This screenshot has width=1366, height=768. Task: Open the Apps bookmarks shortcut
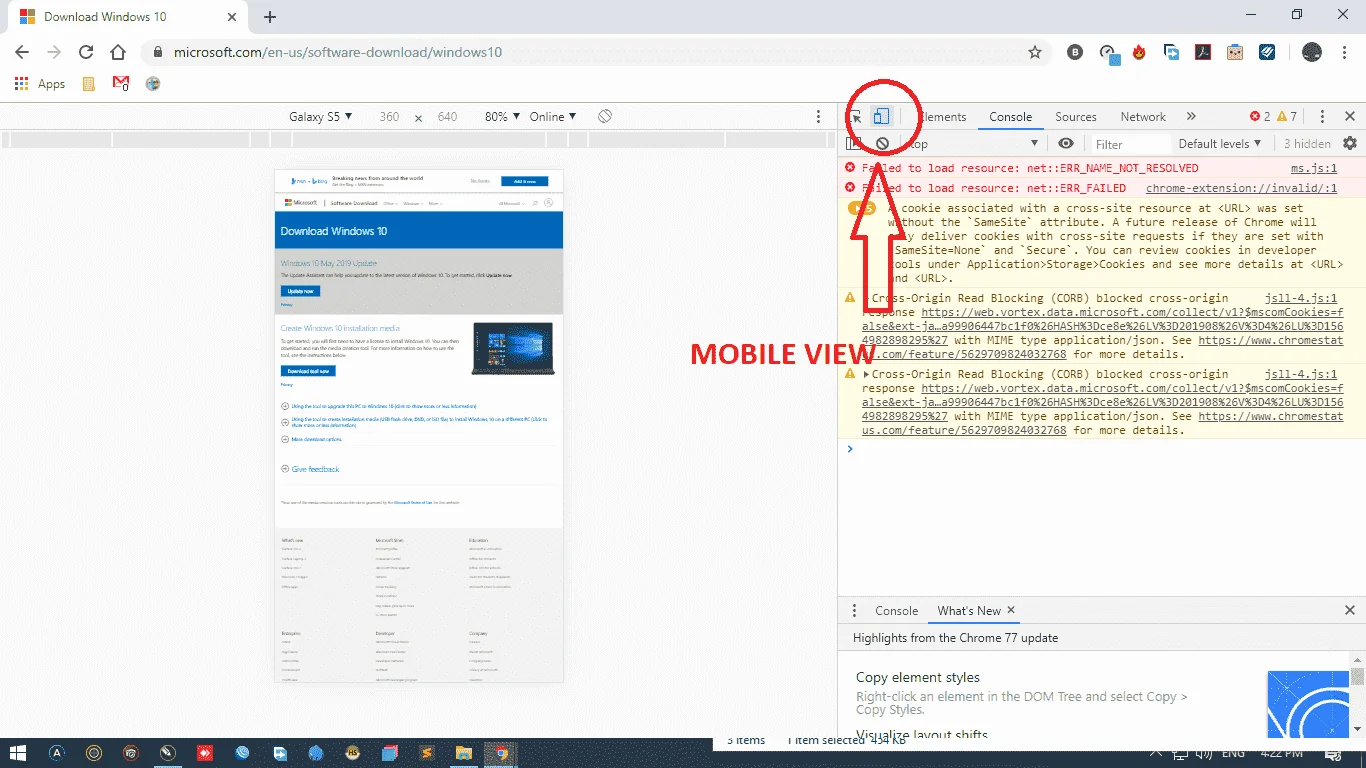click(41, 84)
